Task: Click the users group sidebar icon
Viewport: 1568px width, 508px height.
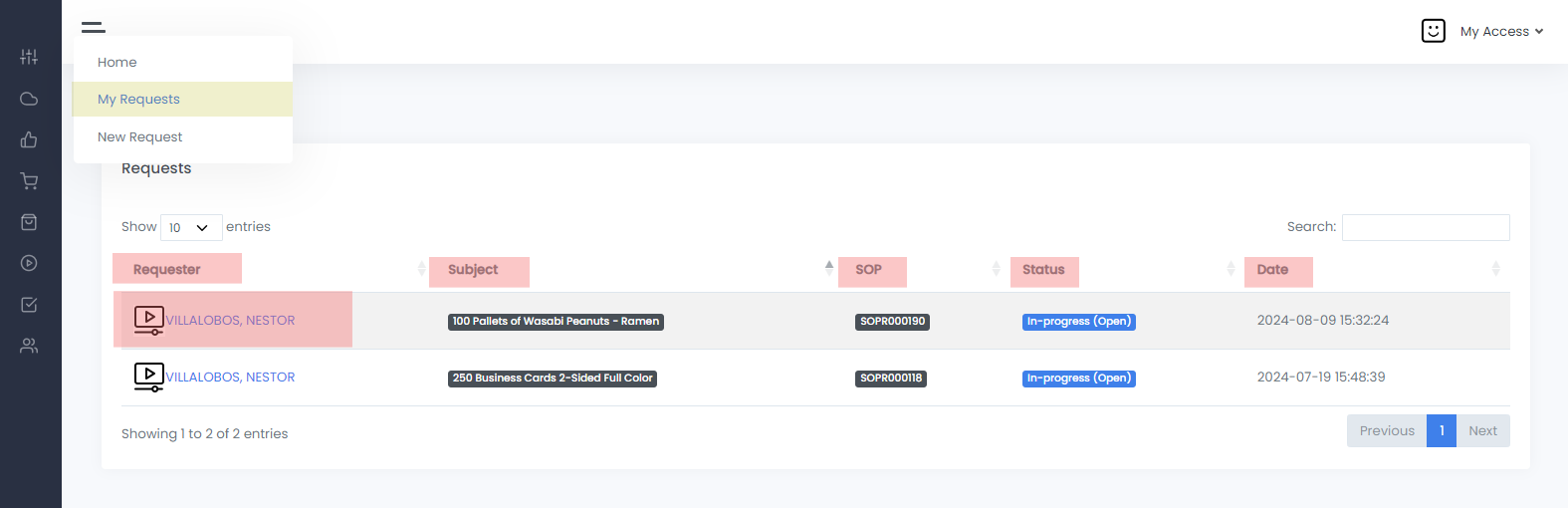Action: (29, 346)
